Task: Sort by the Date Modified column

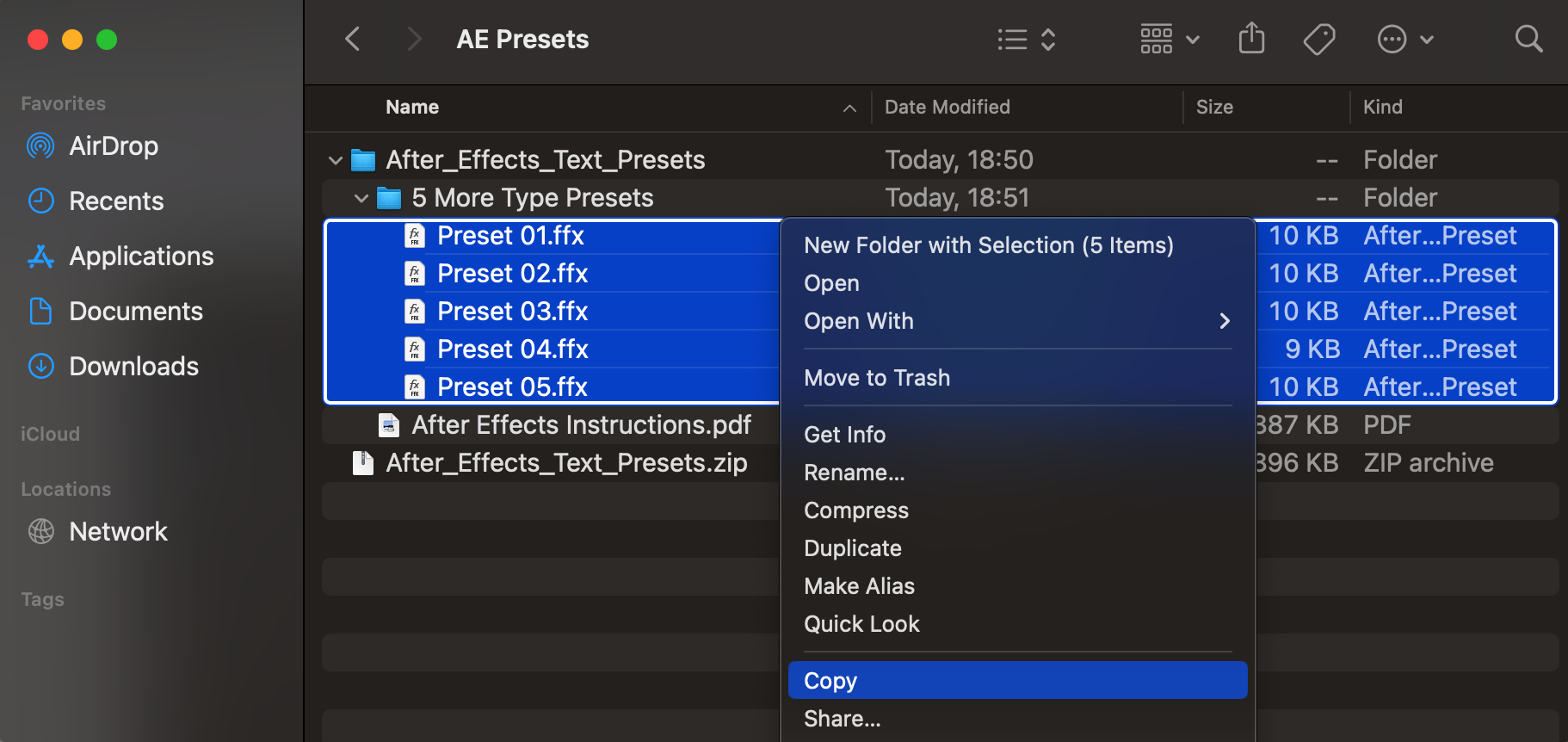Action: click(948, 108)
